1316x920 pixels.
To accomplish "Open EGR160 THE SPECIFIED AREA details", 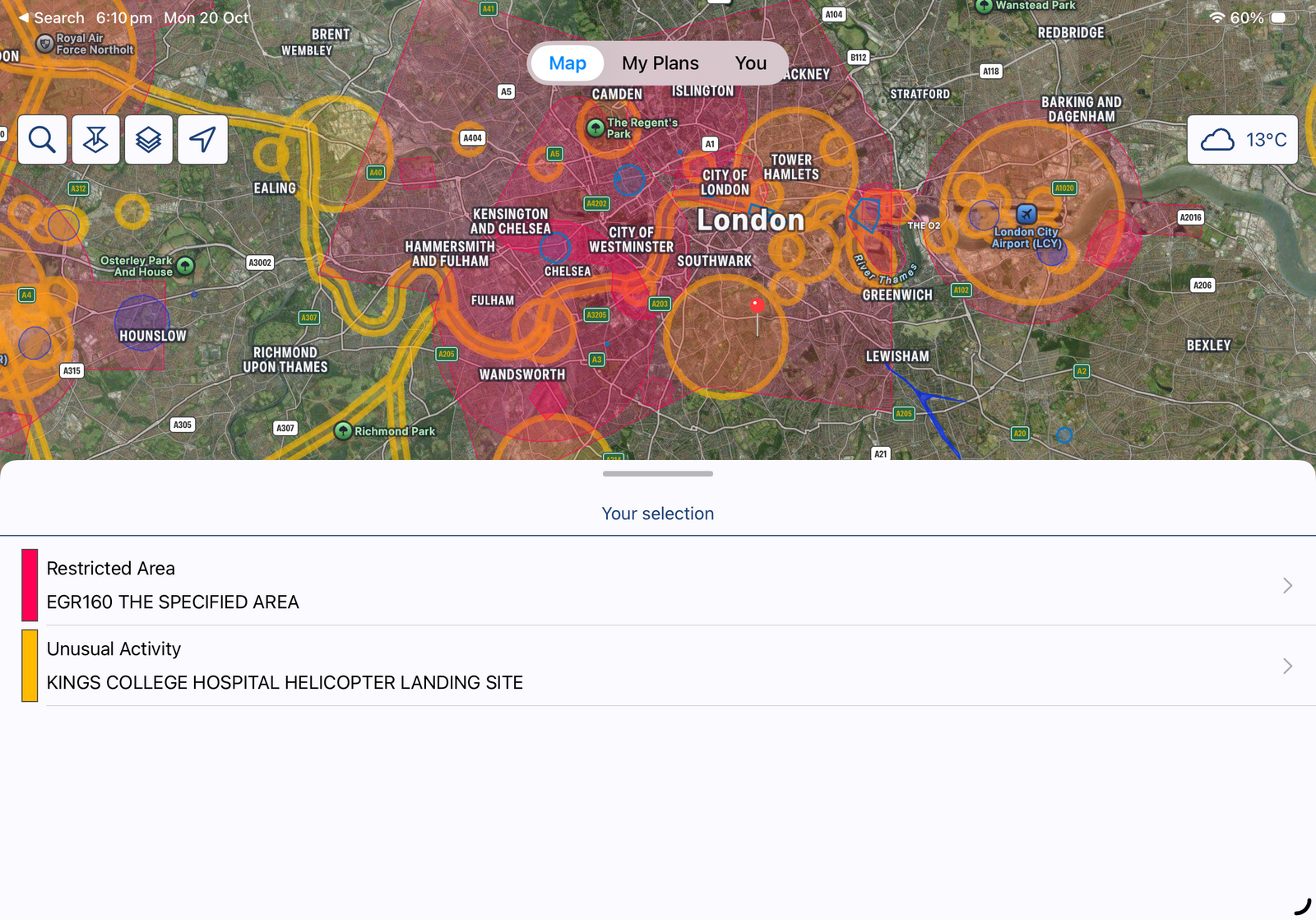I will 173,602.
